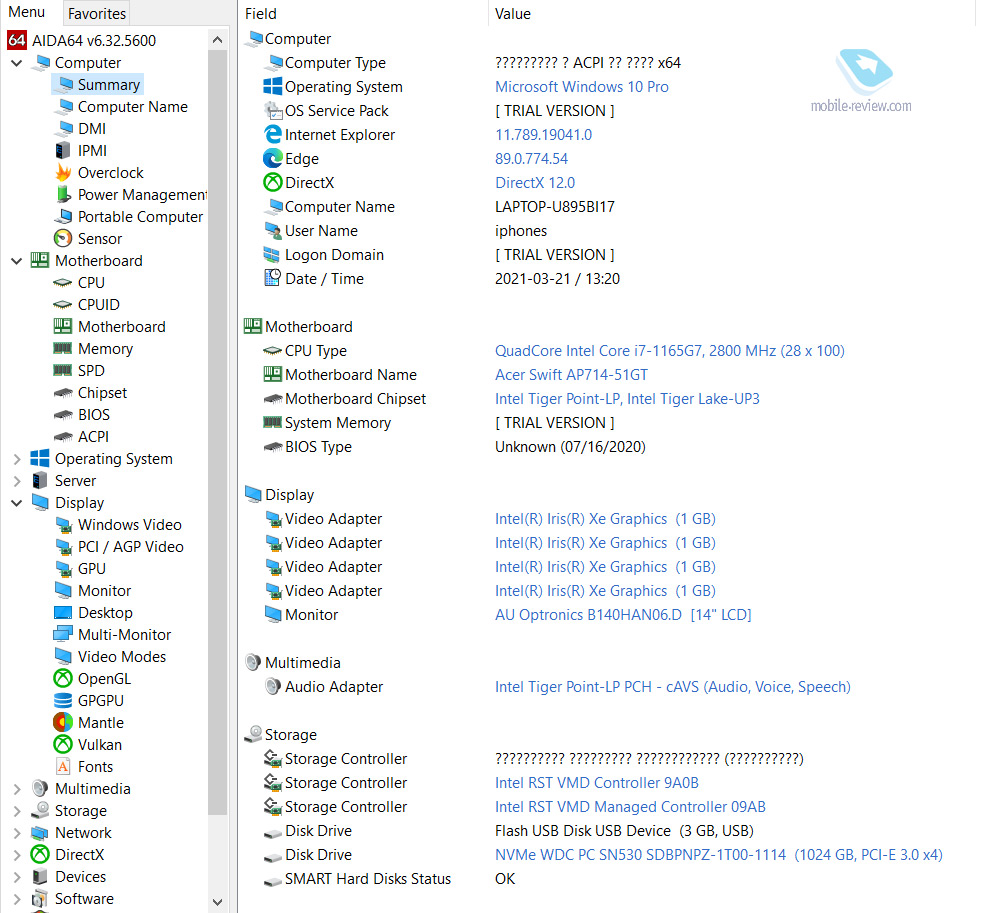
Task: Open the Chipset tree item
Action: click(x=102, y=393)
